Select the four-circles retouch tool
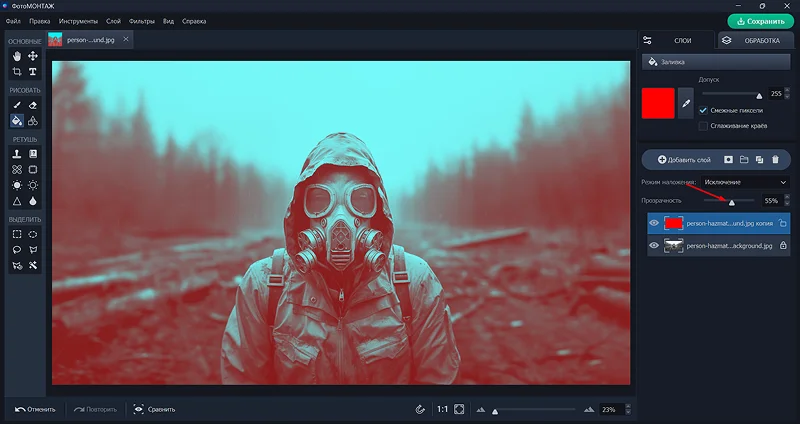The image size is (800, 424). pyautogui.click(x=17, y=169)
